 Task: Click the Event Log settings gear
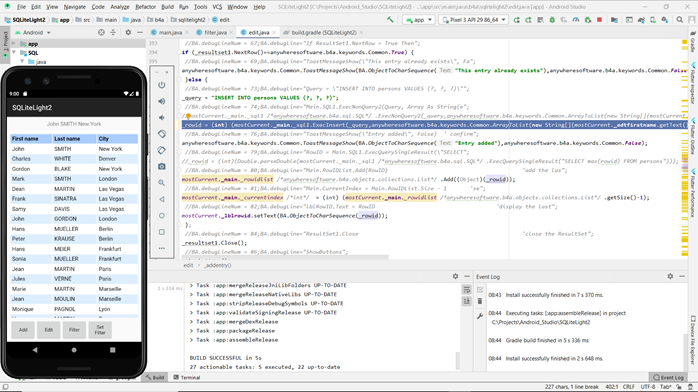tap(670, 276)
